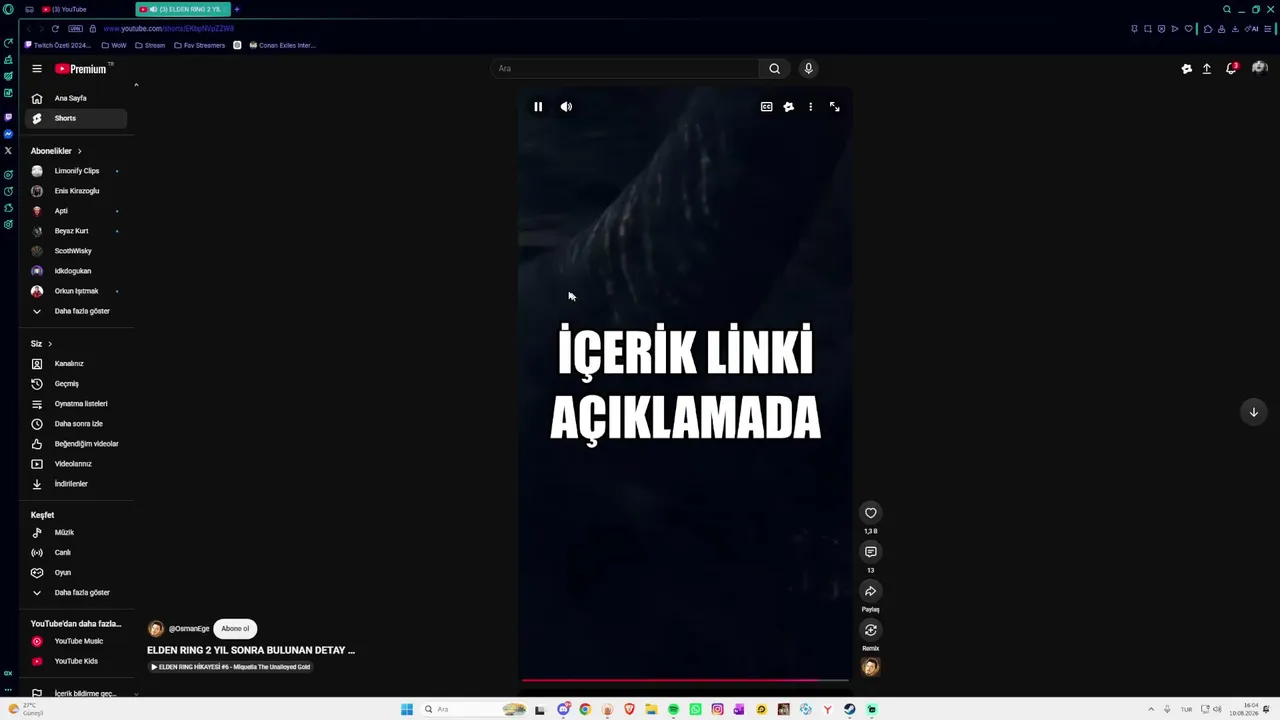The height and width of the screenshot is (720, 1280).
Task: Click the YouTube search field
Action: [626, 68]
